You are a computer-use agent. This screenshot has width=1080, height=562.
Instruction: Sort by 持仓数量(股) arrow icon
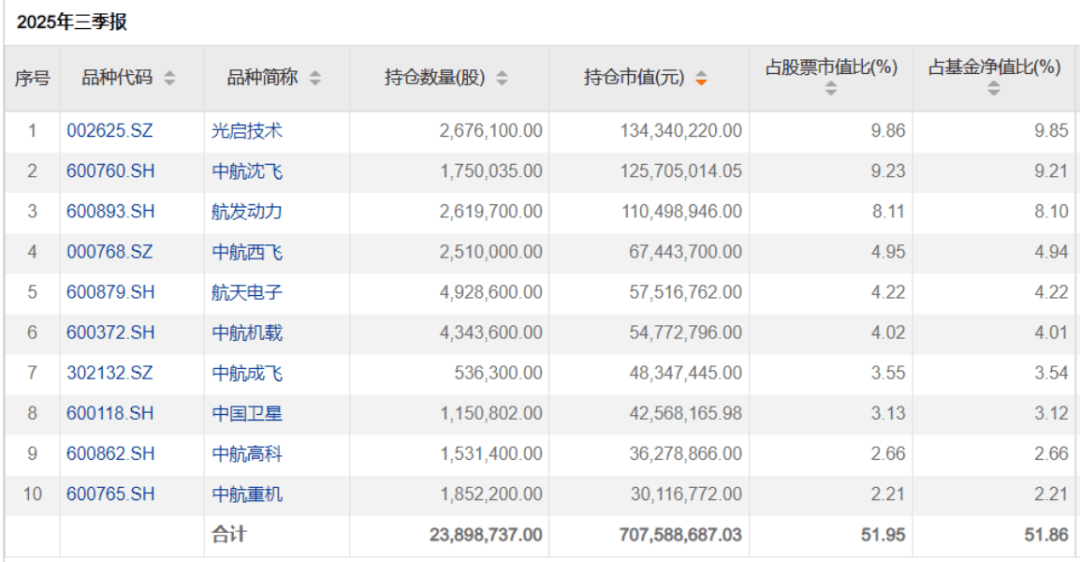(501, 78)
